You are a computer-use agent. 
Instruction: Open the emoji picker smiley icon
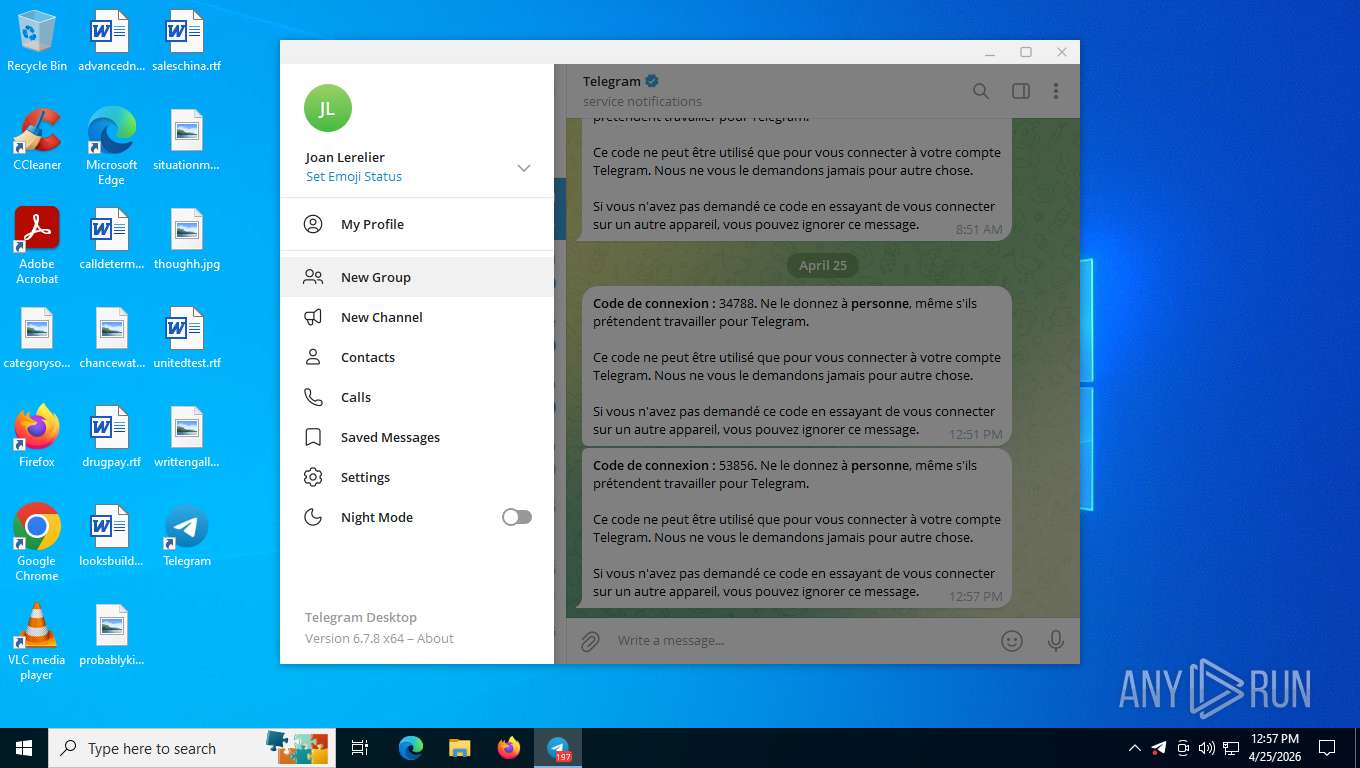pyautogui.click(x=1012, y=641)
